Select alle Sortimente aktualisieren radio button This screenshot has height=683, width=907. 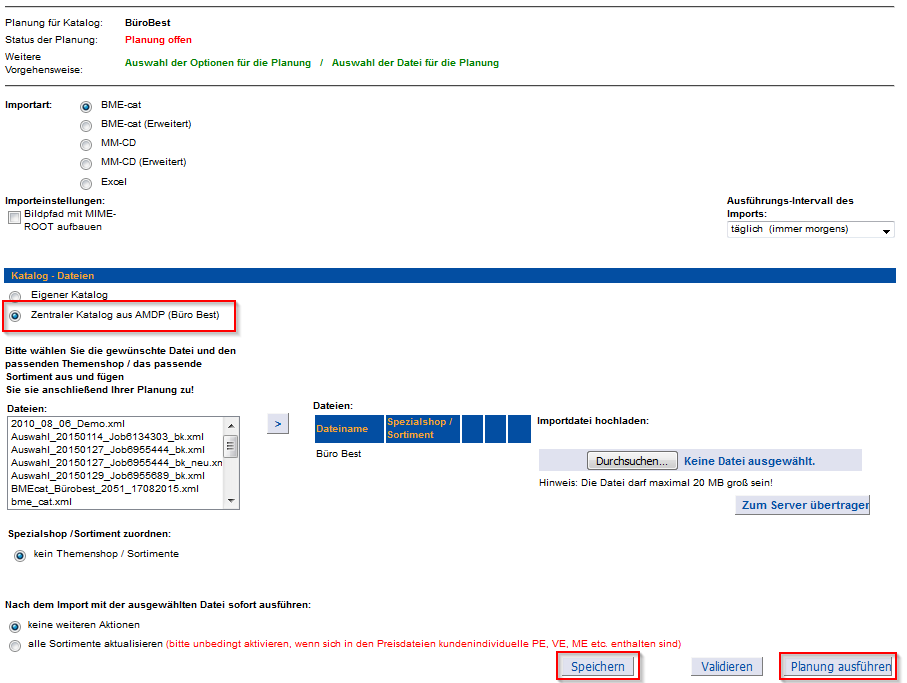pyautogui.click(x=15, y=646)
